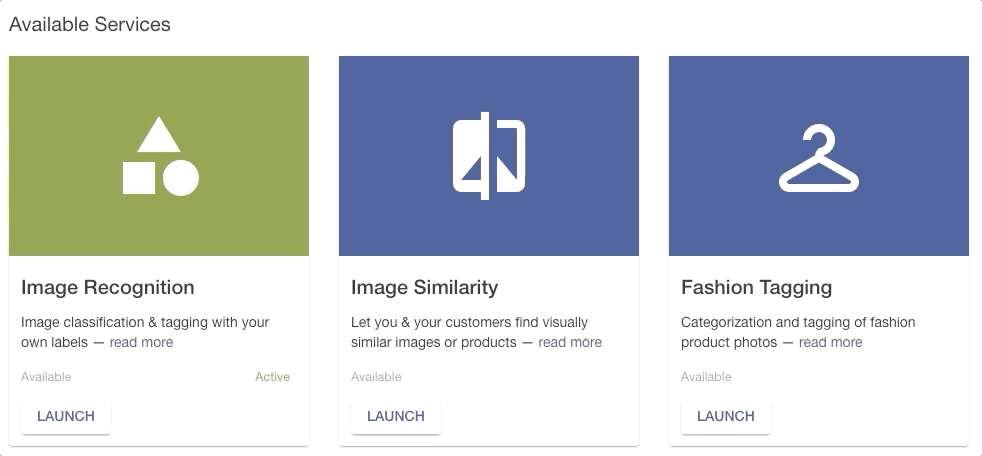Click the compare icon for Image Similarity
This screenshot has height=456, width=982.
click(x=489, y=156)
